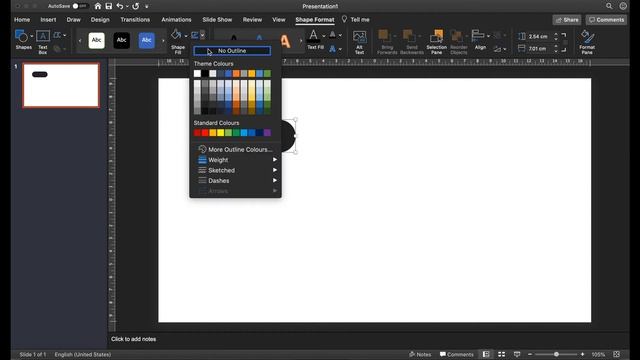Fit slide to window icon
Screen dimensions: 640x360
coord(616,354)
